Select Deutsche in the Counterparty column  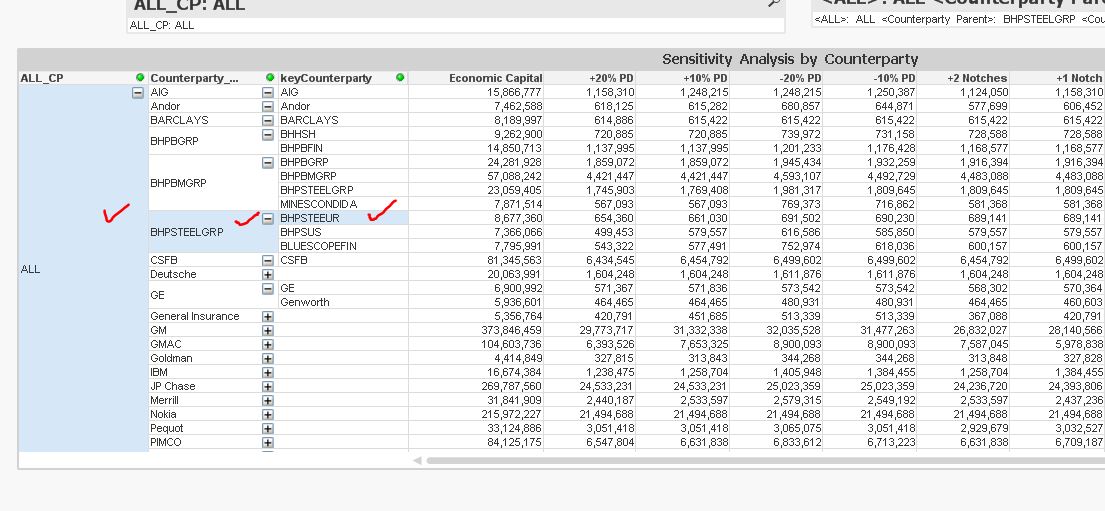pos(173,274)
